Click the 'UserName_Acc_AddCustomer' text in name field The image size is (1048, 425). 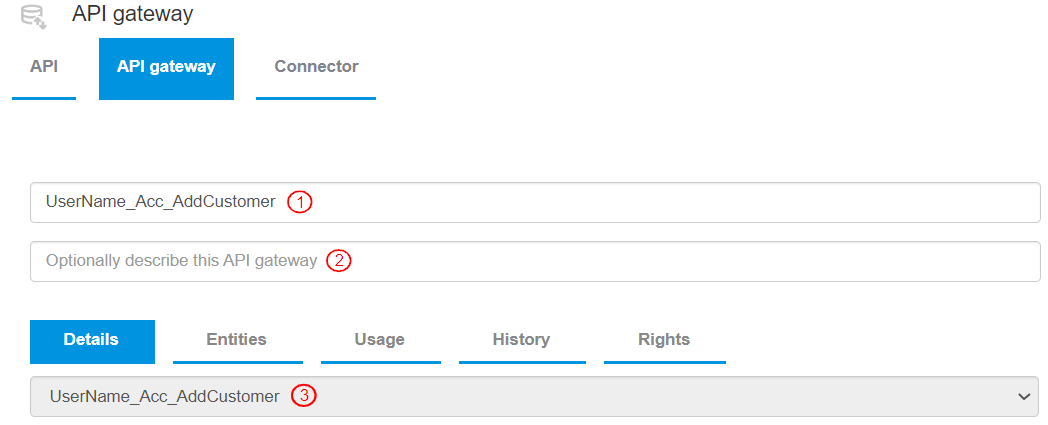(160, 202)
